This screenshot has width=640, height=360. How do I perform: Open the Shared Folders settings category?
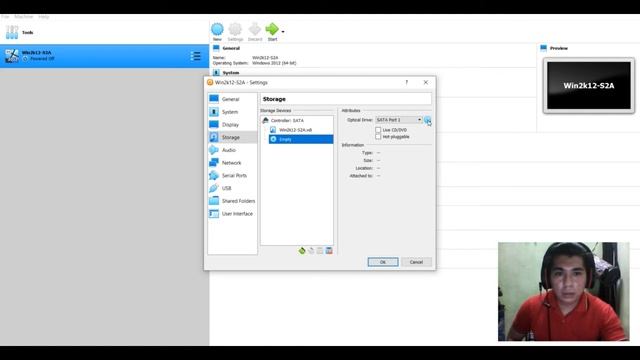[x=232, y=201]
